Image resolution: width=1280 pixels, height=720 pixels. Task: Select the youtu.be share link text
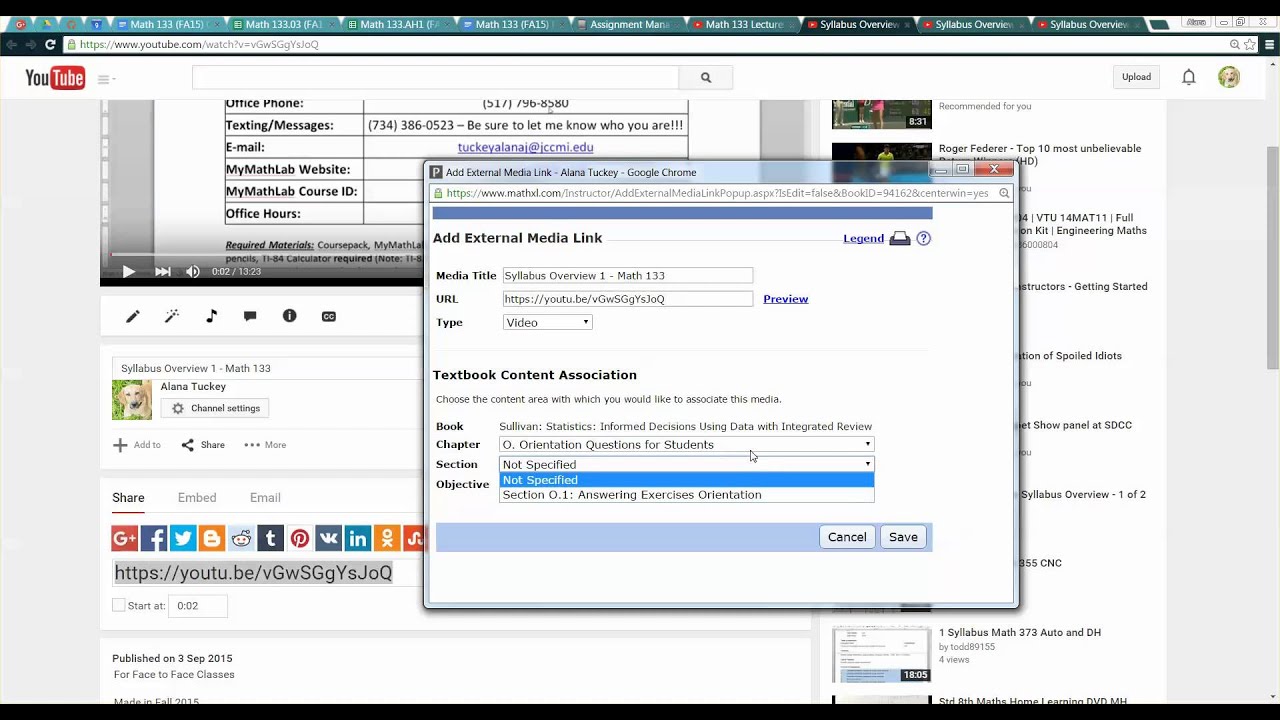[253, 573]
